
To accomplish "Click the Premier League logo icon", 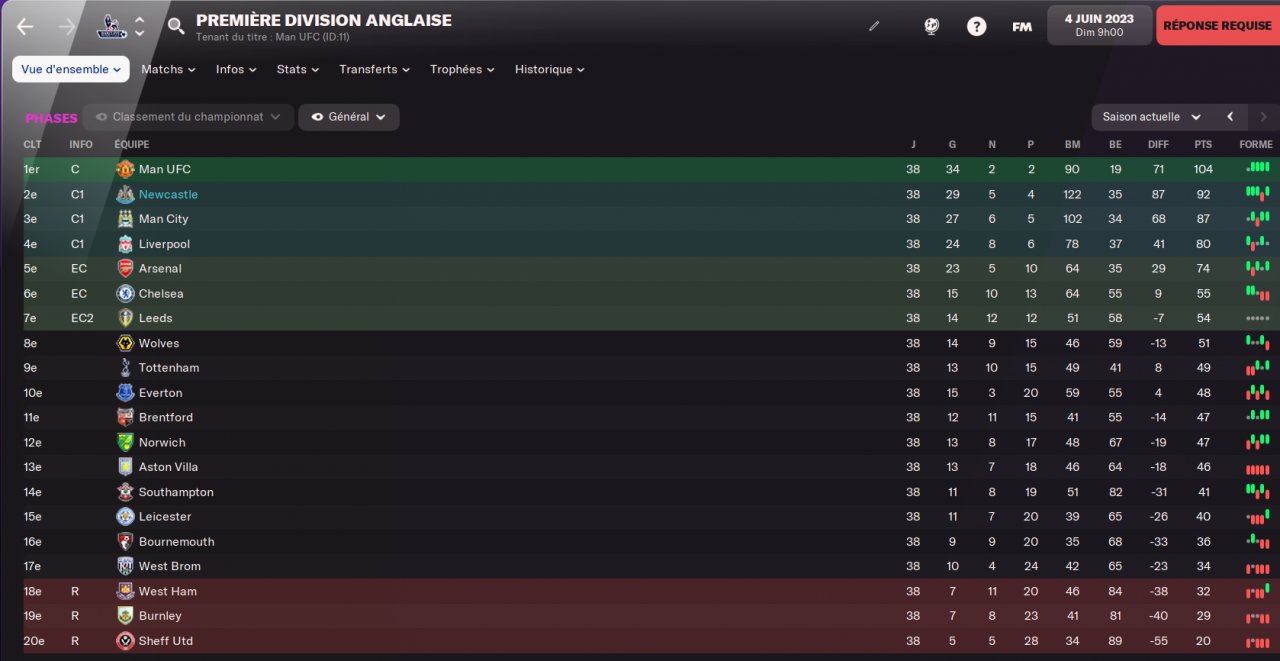I will click(x=111, y=27).
